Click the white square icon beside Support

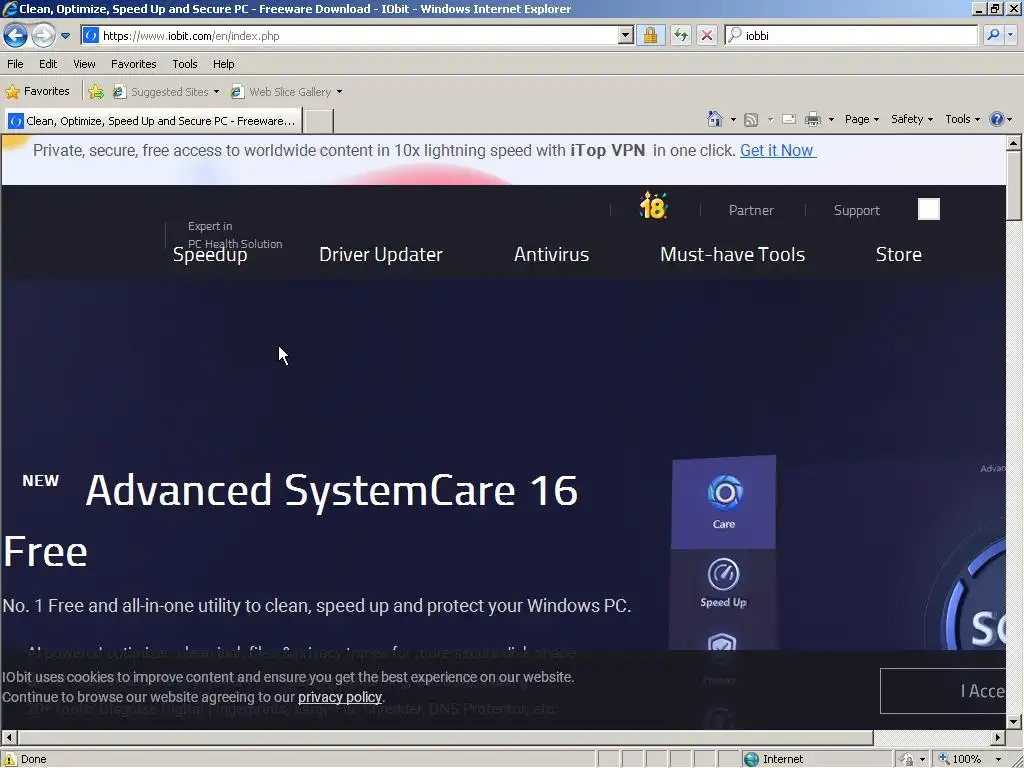click(x=929, y=209)
